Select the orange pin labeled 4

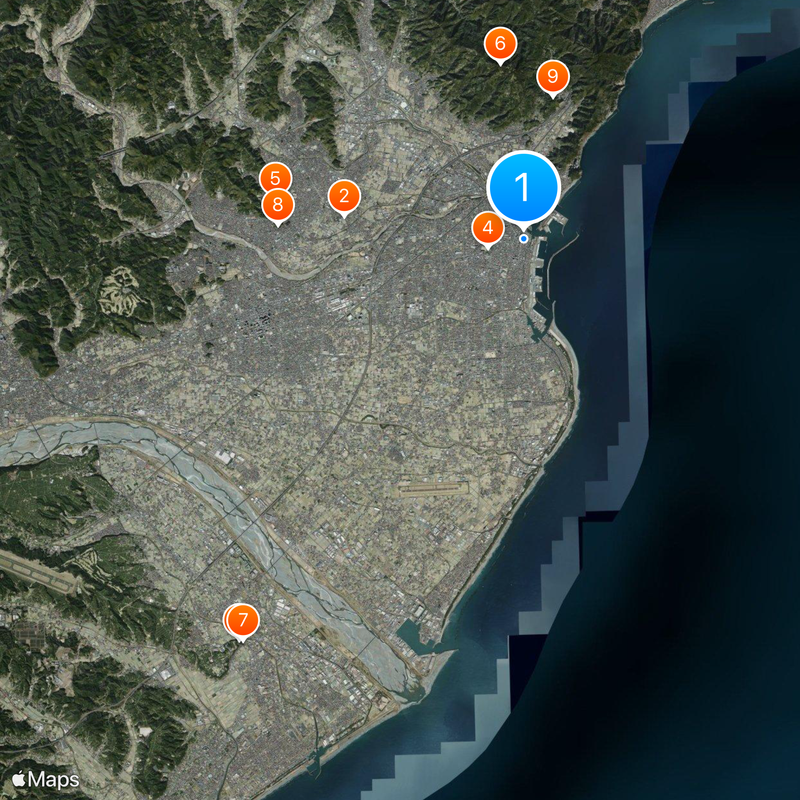coord(487,228)
